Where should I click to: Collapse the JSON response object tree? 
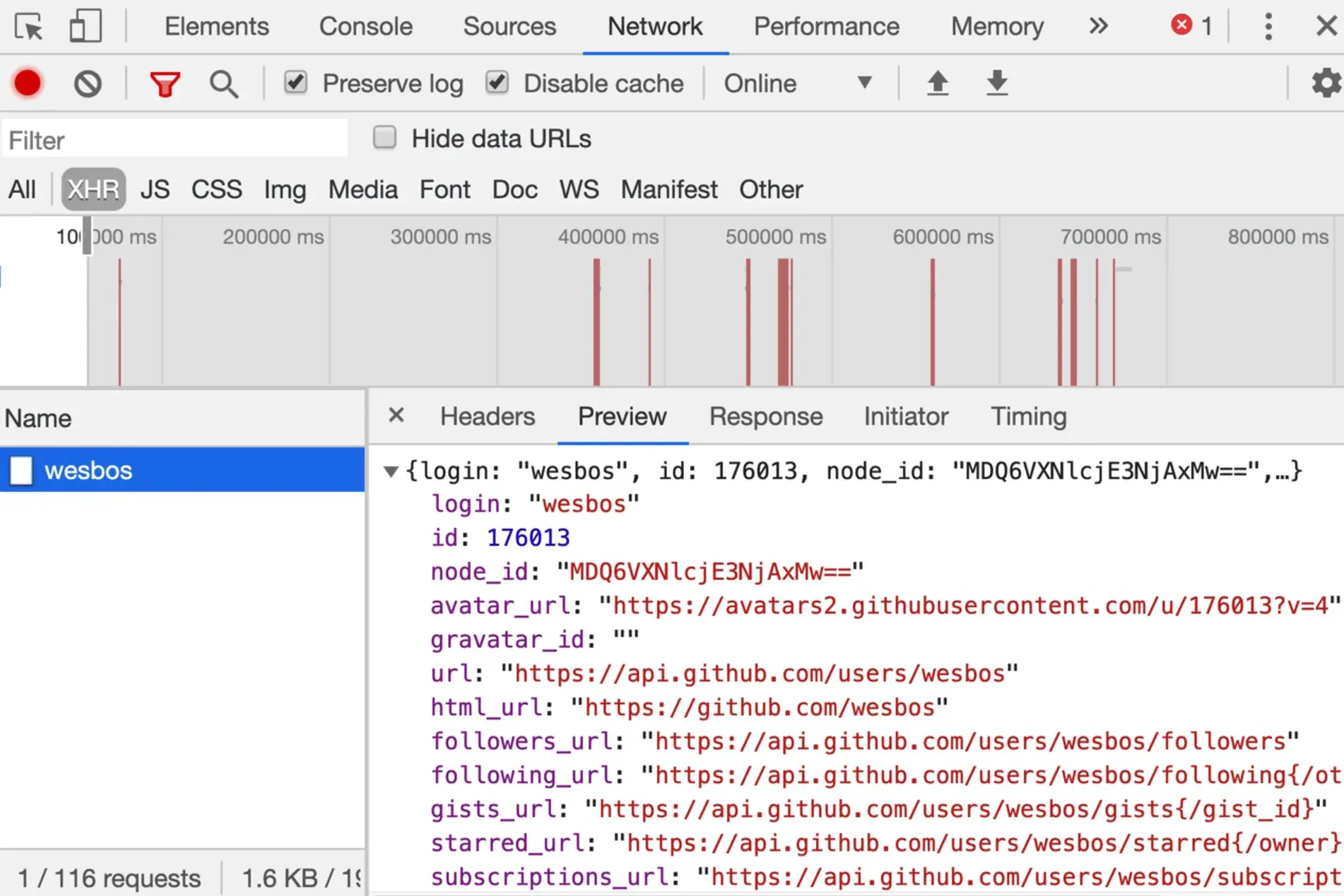390,471
